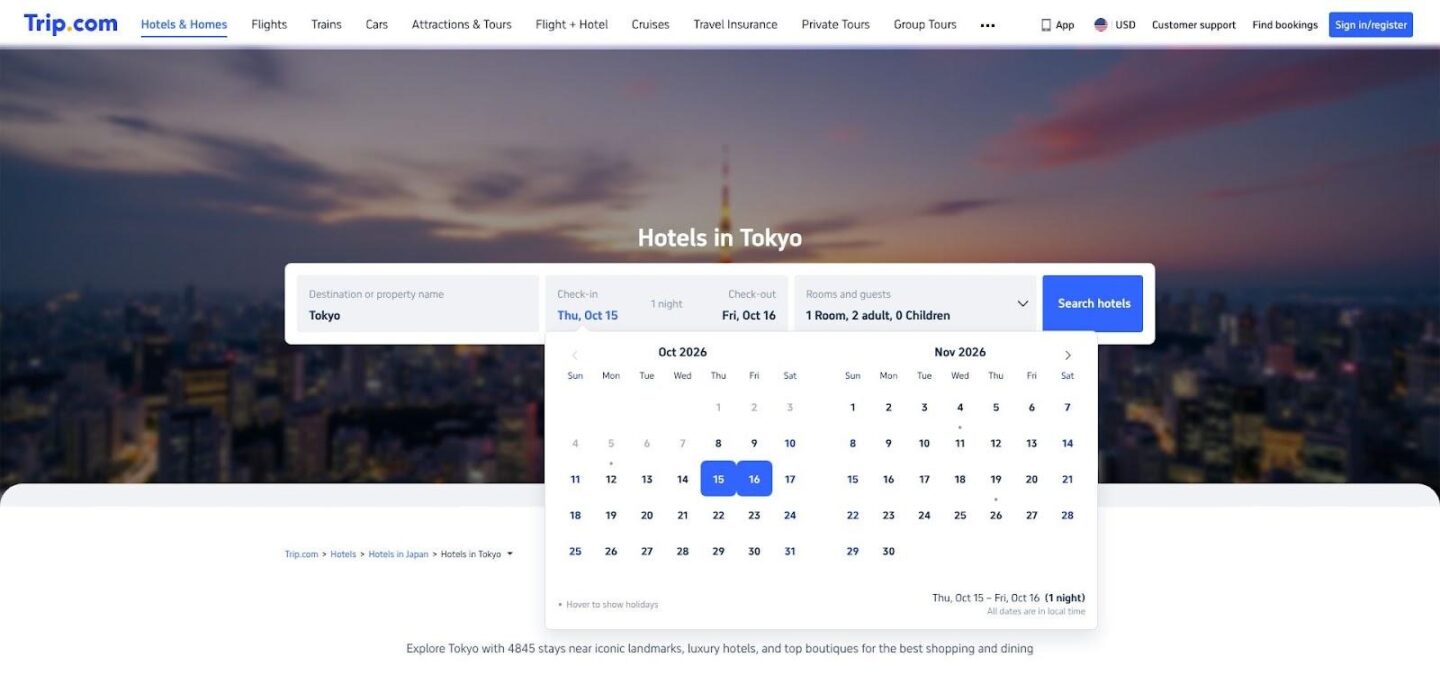
Task: Open Flight + Hotel tab
Action: pyautogui.click(x=571, y=25)
